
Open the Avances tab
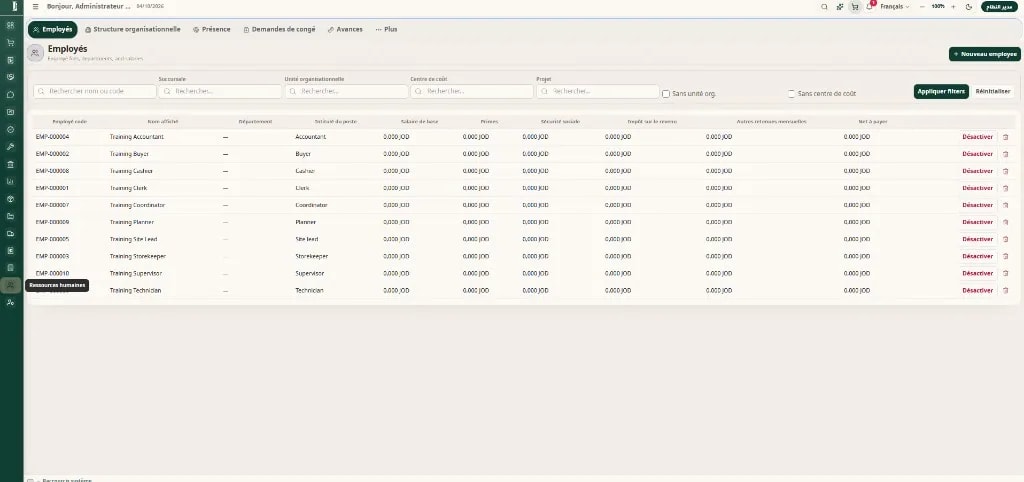(x=345, y=29)
